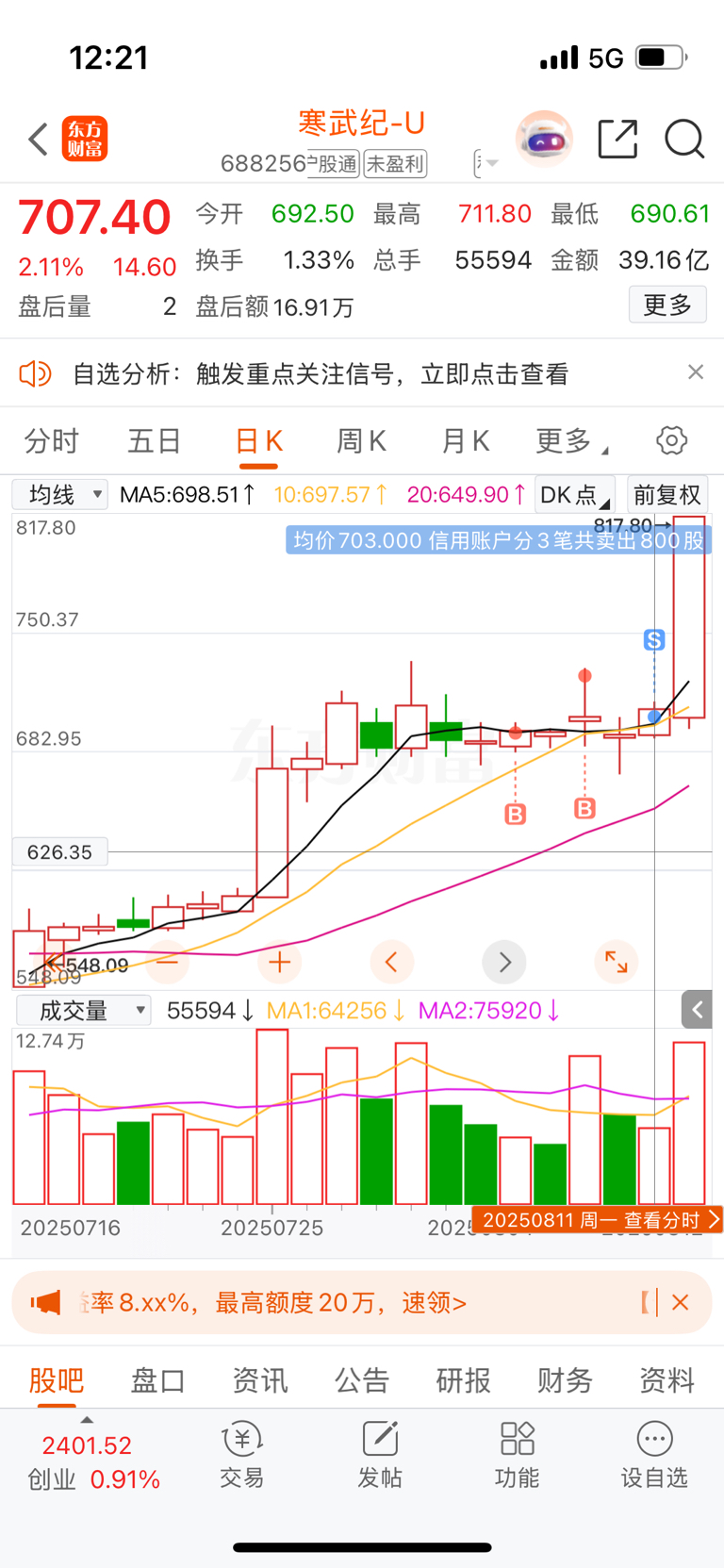Screen dimensions: 724x1568
Task: Expand chart to fullscreen icon
Action: (617, 962)
